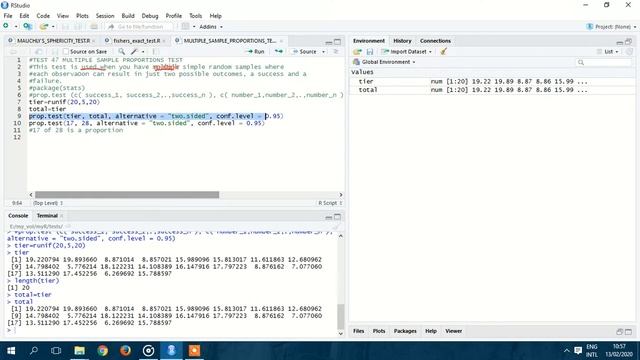Image resolution: width=640 pixels, height=360 pixels.
Task: Click the R Script file type selector
Action: pyautogui.click(x=330, y=203)
